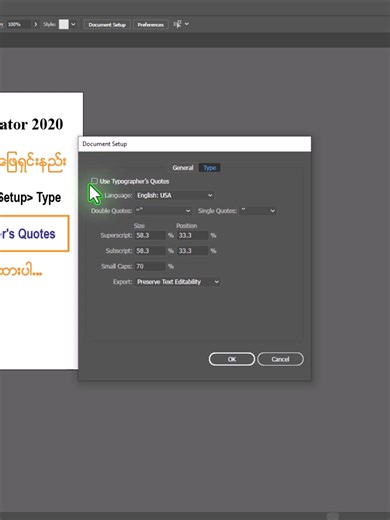Open the Double Quotes dropdown
This screenshot has height=520, width=390.
pos(163,211)
